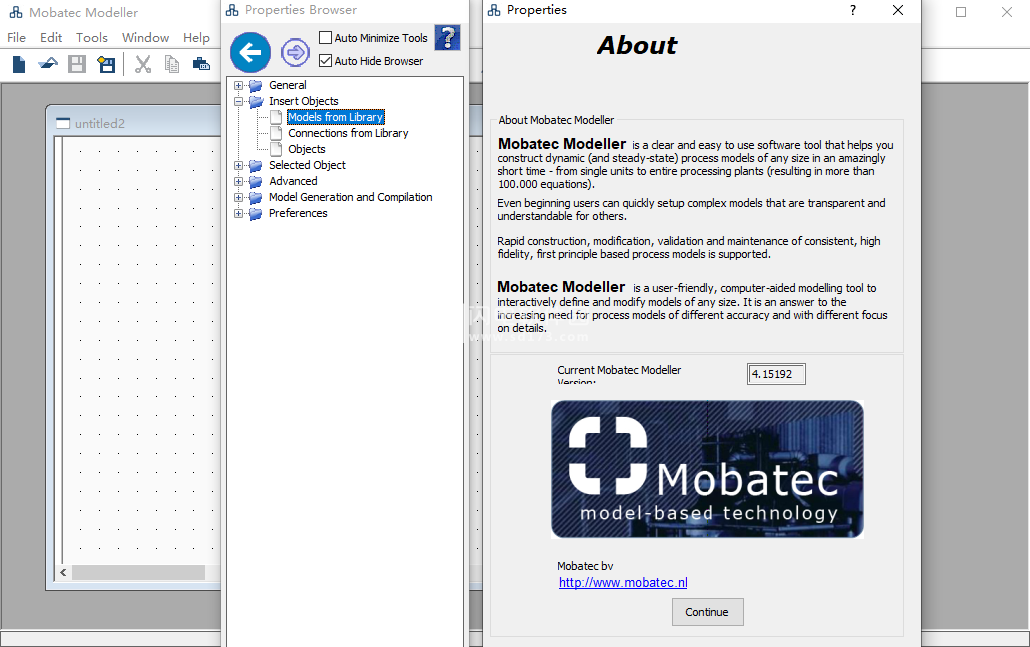Viewport: 1030px width, 647px height.
Task: Click the Properties Browser title bar icon
Action: 232,10
